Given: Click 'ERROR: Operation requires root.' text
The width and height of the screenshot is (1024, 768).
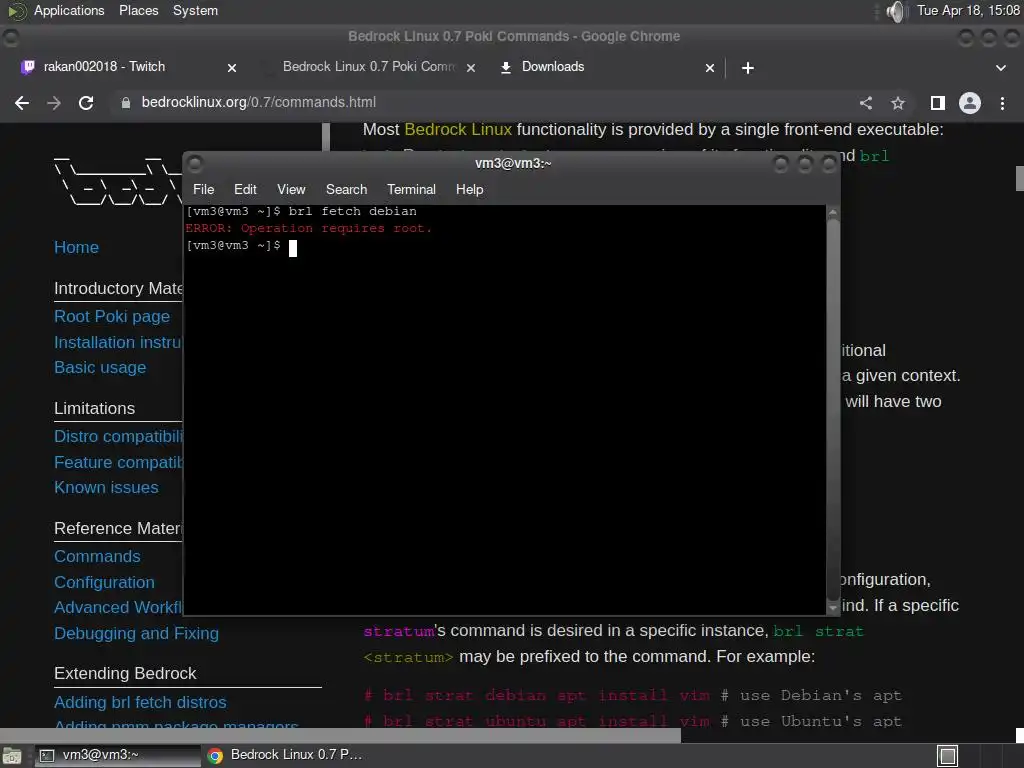Looking at the screenshot, I should coord(308,229).
